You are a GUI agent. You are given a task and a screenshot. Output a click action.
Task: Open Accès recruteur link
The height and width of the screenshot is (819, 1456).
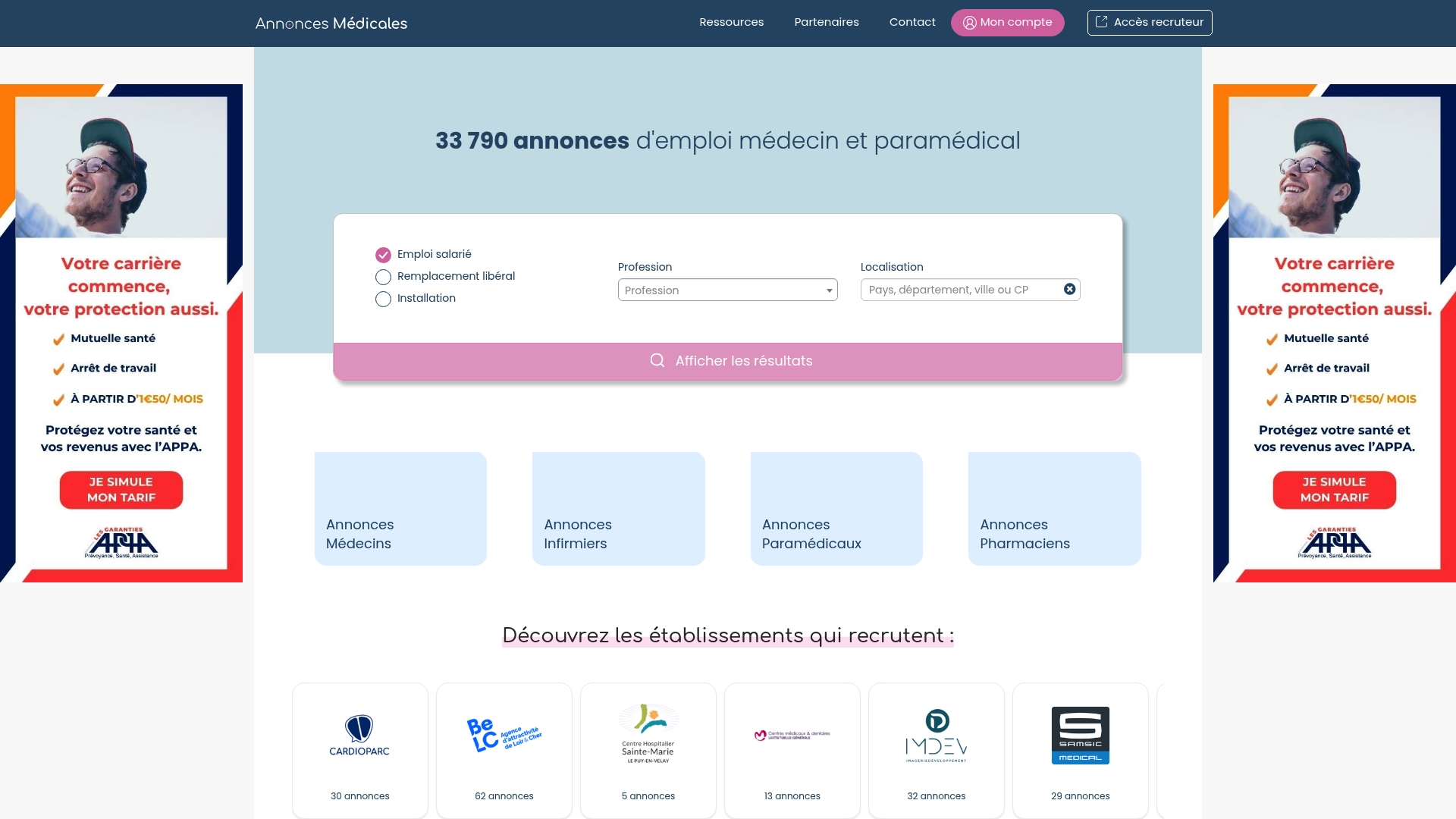1150,23
